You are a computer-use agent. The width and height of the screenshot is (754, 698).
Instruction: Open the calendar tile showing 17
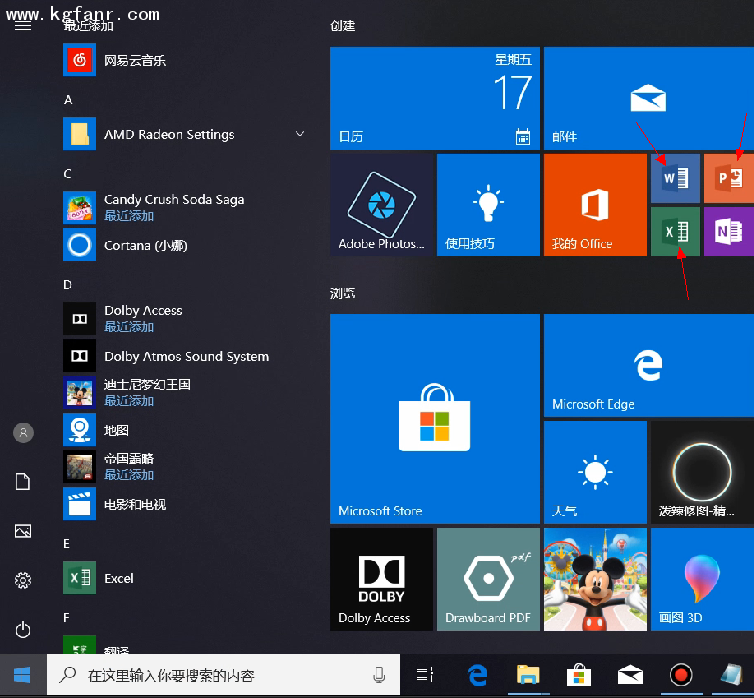[434, 98]
